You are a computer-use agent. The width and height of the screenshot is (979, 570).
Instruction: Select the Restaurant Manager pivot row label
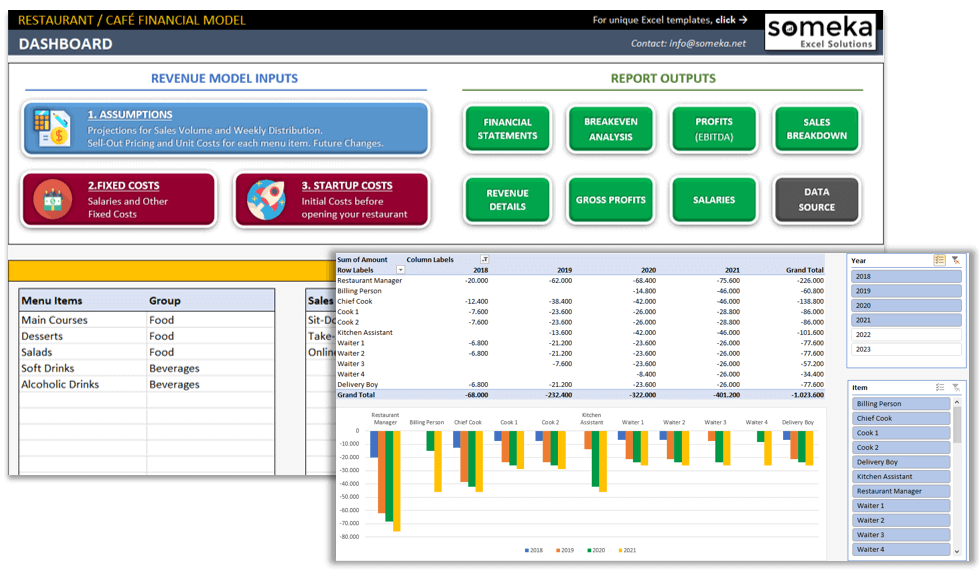[370, 280]
